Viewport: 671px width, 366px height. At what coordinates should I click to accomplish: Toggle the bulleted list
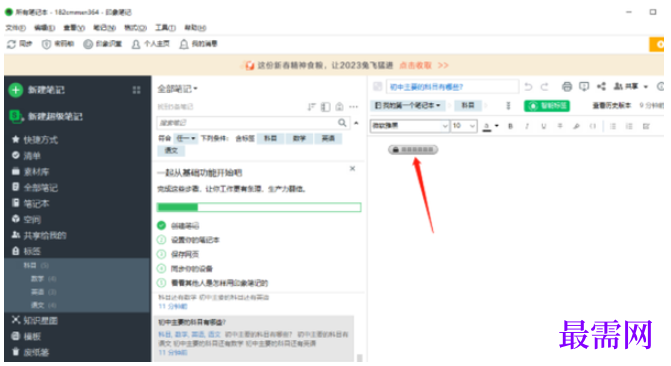[x=613, y=126]
